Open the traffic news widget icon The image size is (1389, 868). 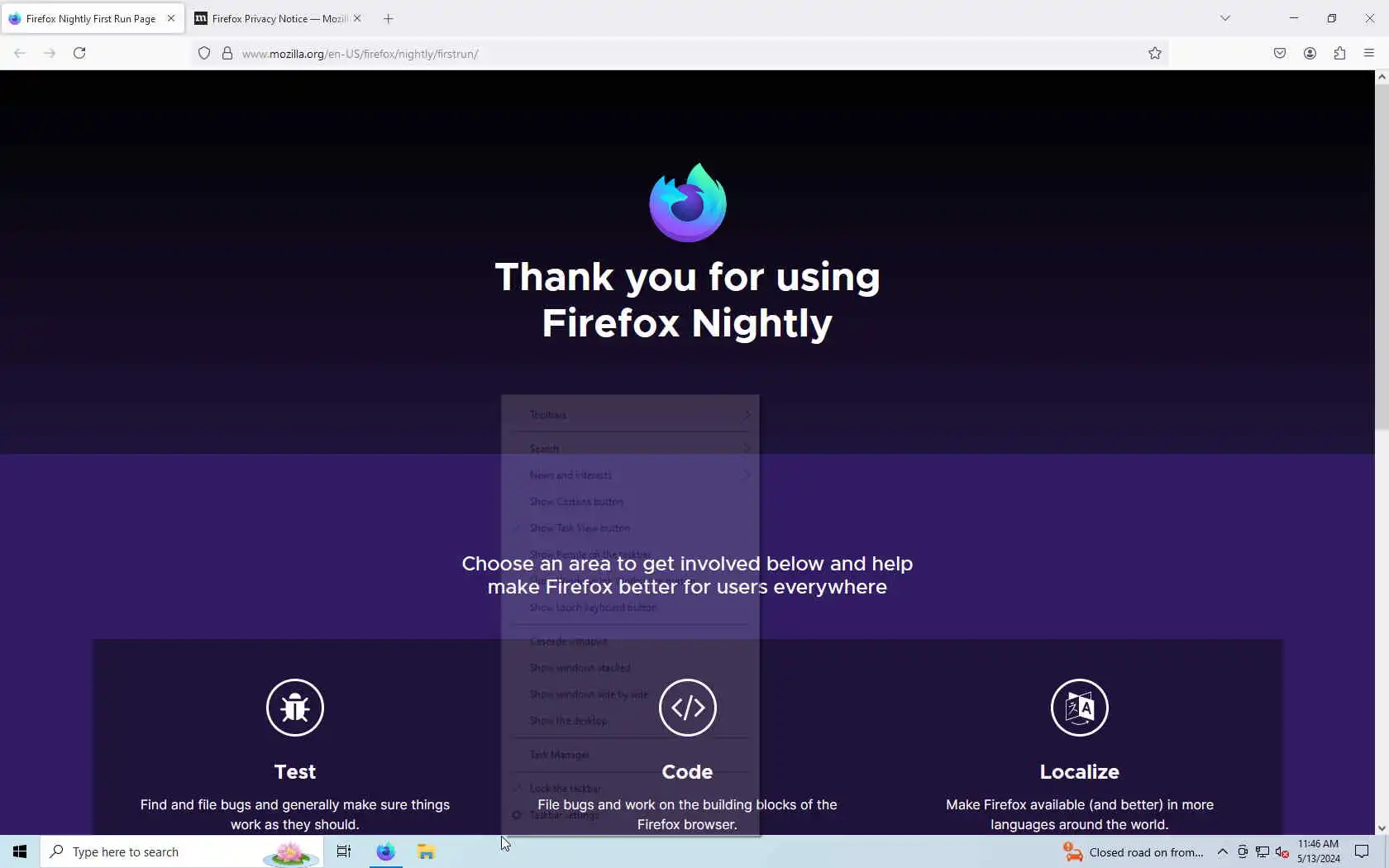click(x=1072, y=851)
